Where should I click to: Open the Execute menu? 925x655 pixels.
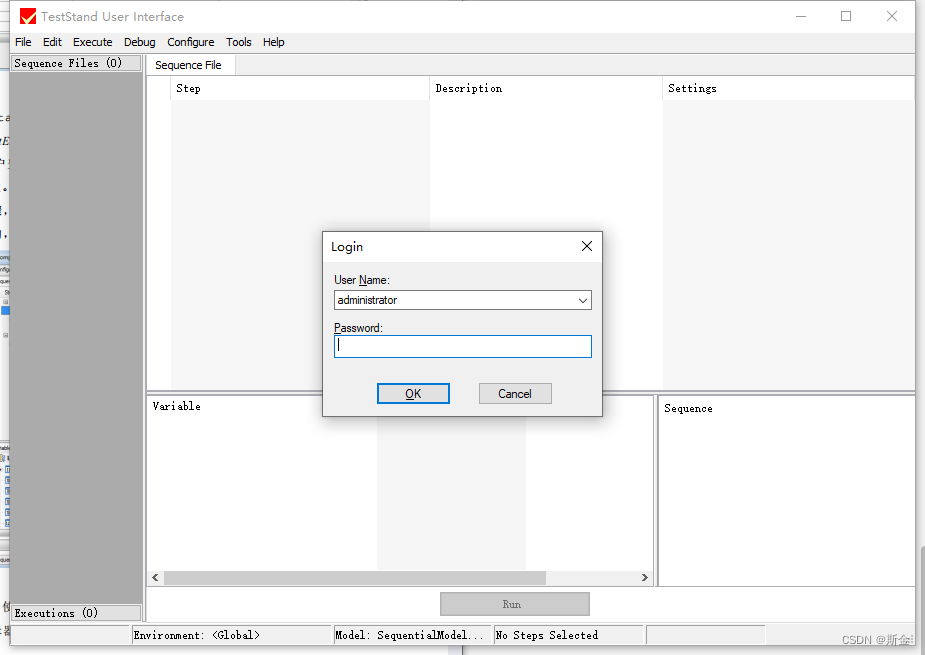click(x=93, y=42)
